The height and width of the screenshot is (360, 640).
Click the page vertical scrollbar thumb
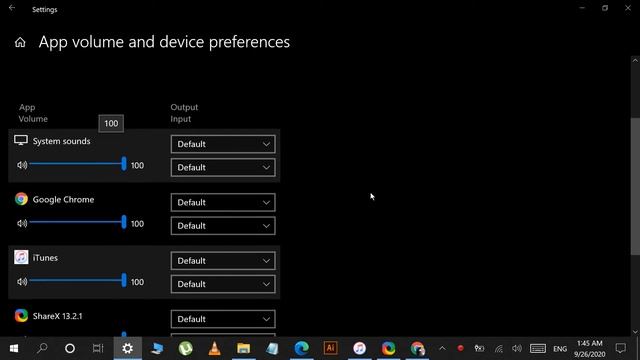635,186
